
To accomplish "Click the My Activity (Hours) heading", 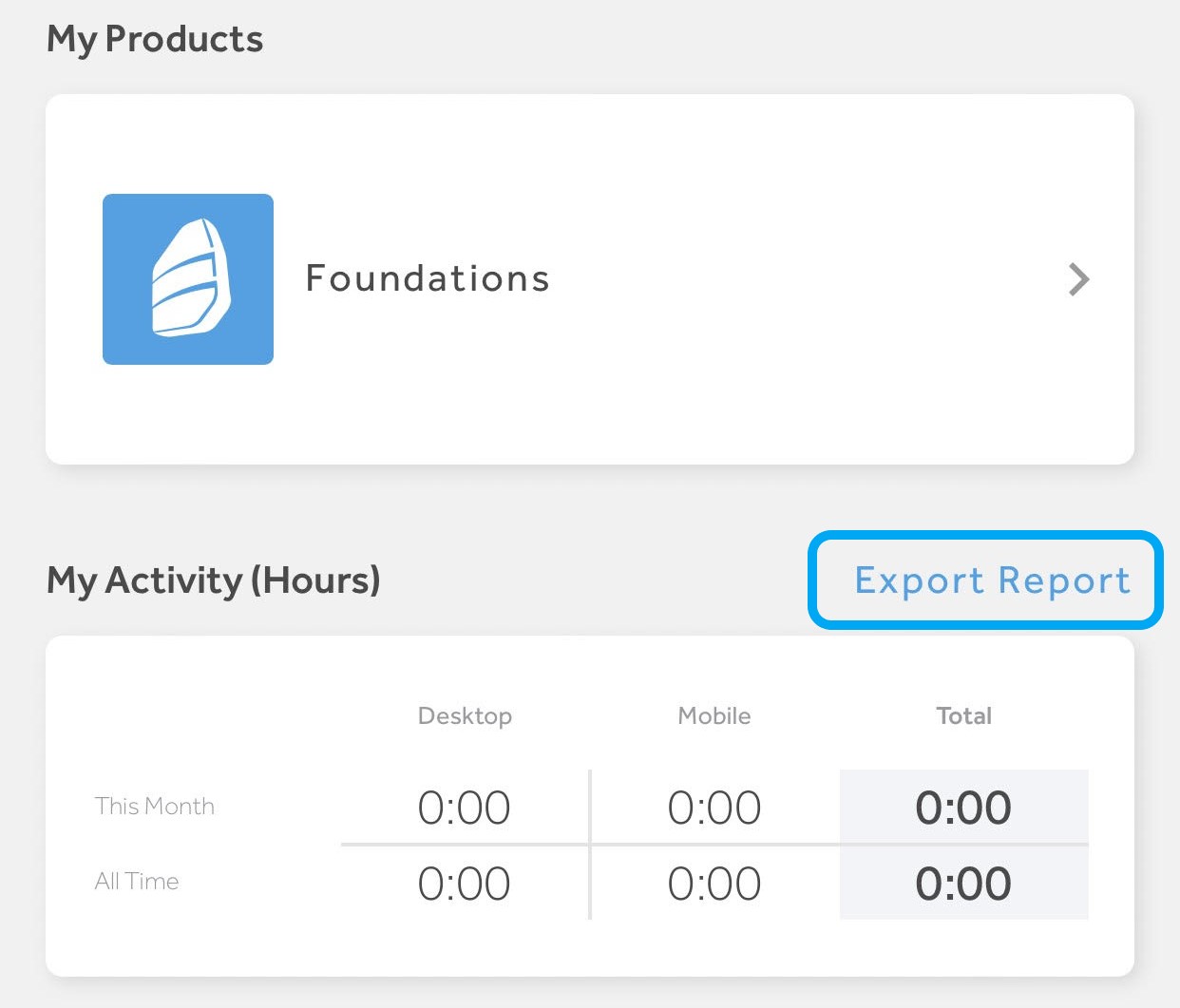I will [213, 580].
